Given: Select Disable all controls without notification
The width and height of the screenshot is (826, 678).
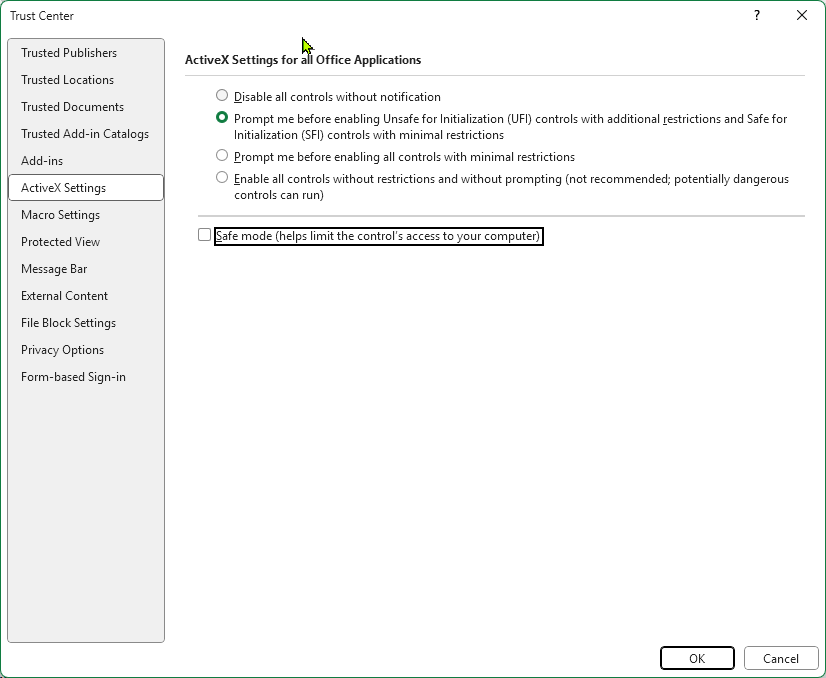Looking at the screenshot, I should click(221, 96).
